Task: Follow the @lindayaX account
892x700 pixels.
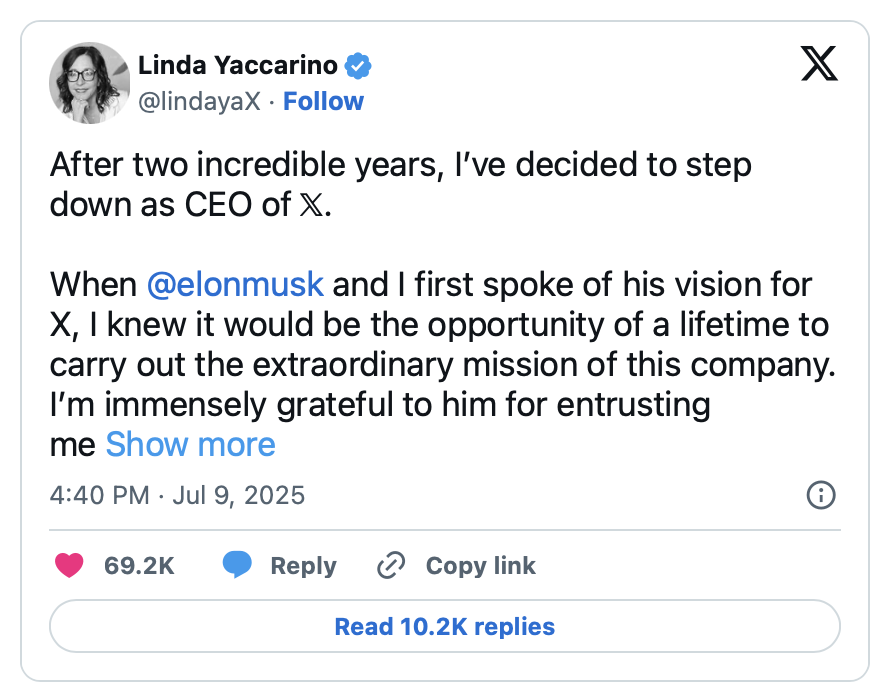Action: (323, 102)
